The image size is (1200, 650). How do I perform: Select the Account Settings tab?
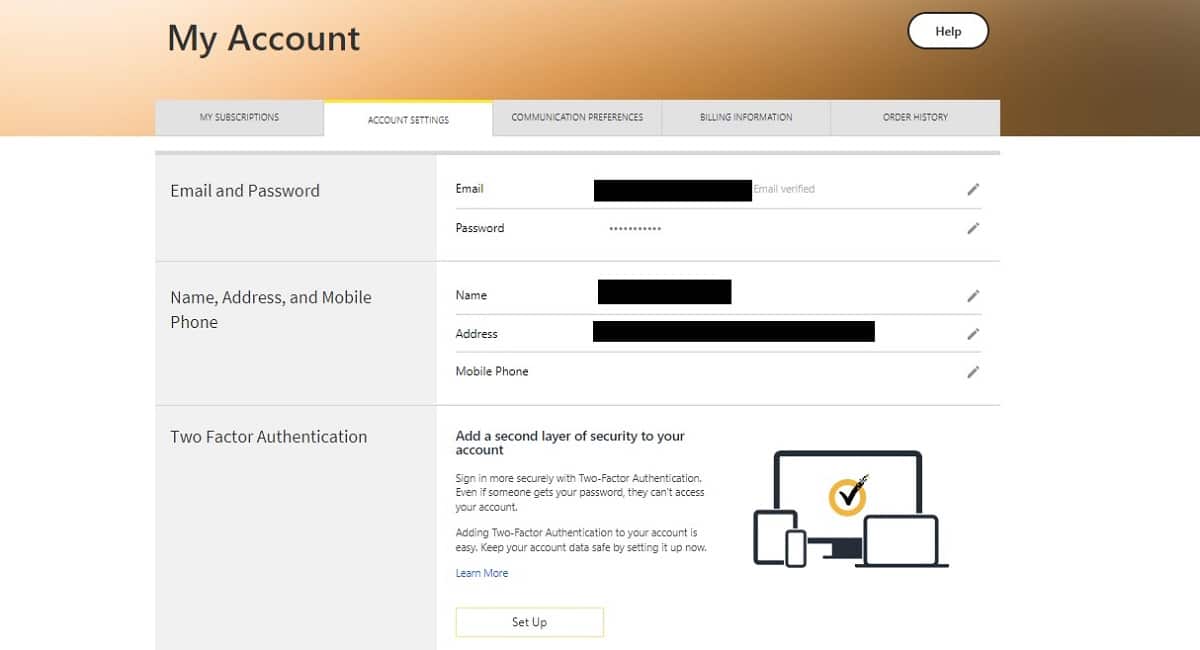coord(408,120)
